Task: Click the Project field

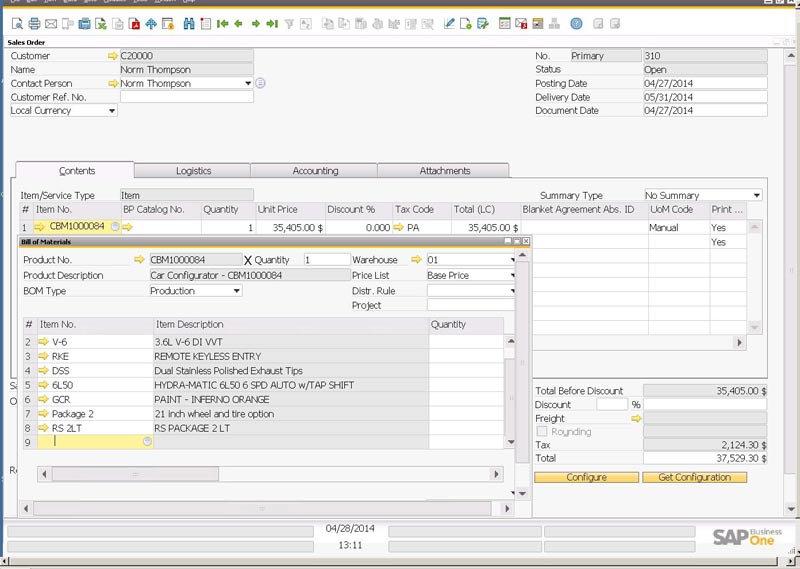Action: pos(470,305)
